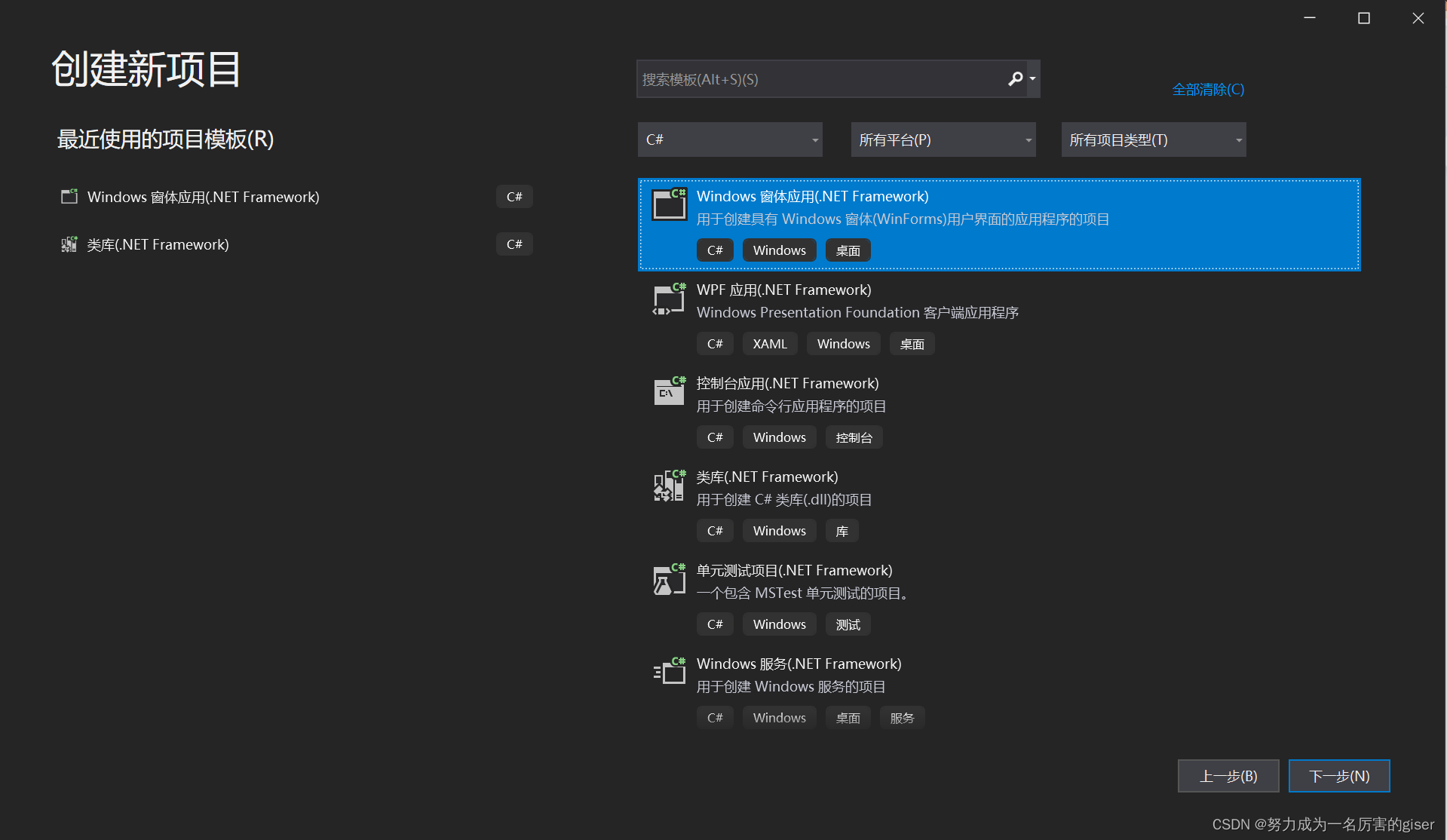Click Windows tag on WPF template
This screenshot has height=840, width=1447.
[843, 344]
